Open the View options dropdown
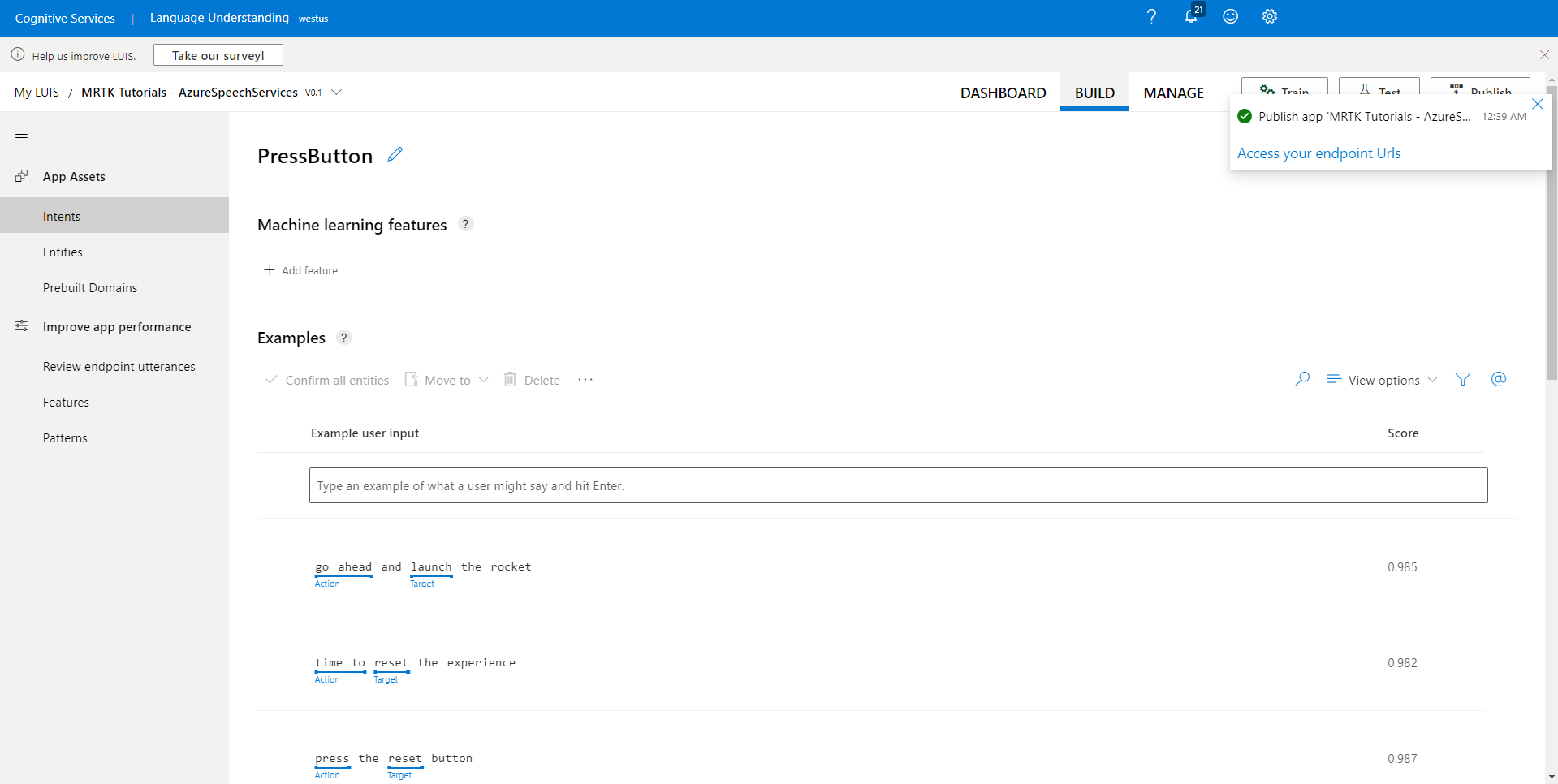Viewport: 1558px width, 784px height. (x=1381, y=379)
